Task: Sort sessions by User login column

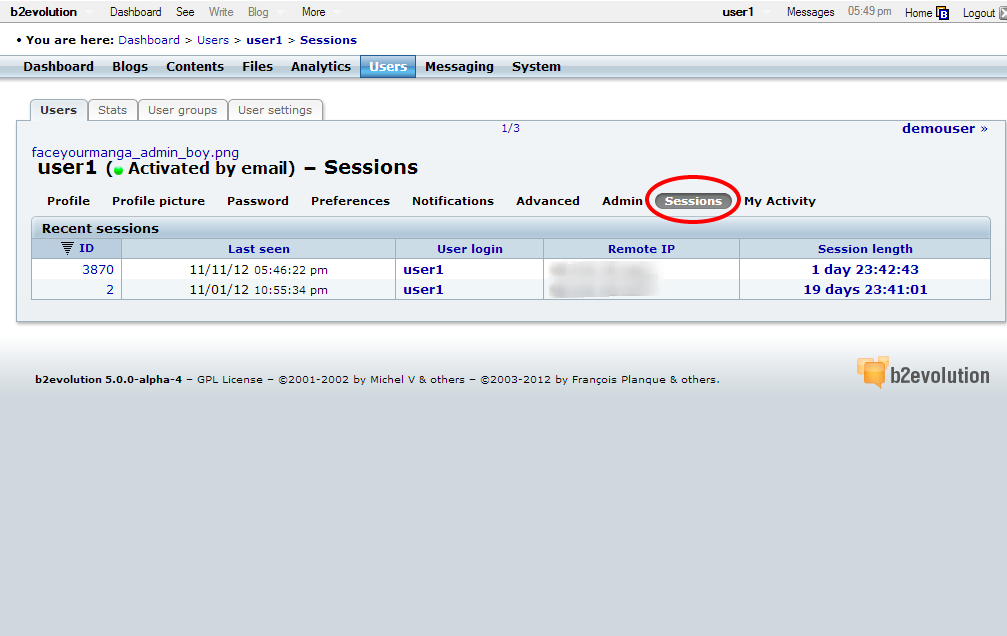Action: tap(470, 249)
